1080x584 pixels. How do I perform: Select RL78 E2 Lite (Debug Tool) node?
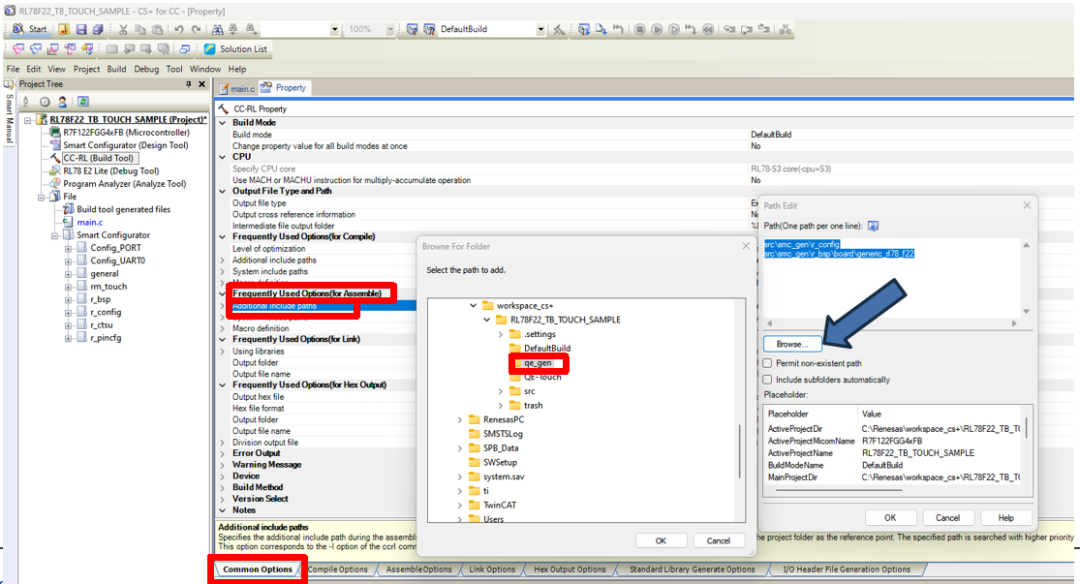click(x=111, y=171)
